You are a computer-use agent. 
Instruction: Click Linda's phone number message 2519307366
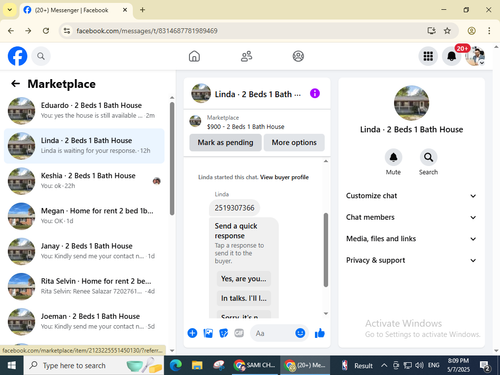234,208
